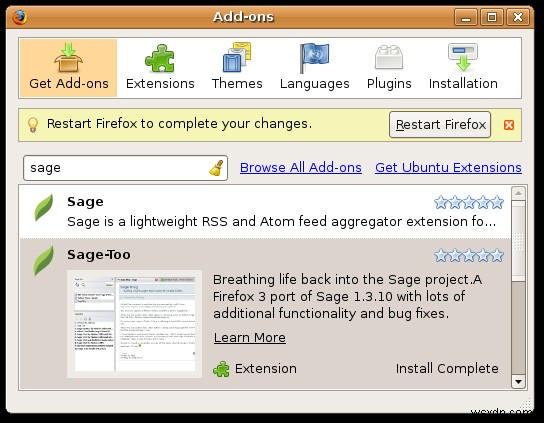The width and height of the screenshot is (544, 423).
Task: Open the Get Ubuntu Extensions link
Action: click(x=448, y=168)
